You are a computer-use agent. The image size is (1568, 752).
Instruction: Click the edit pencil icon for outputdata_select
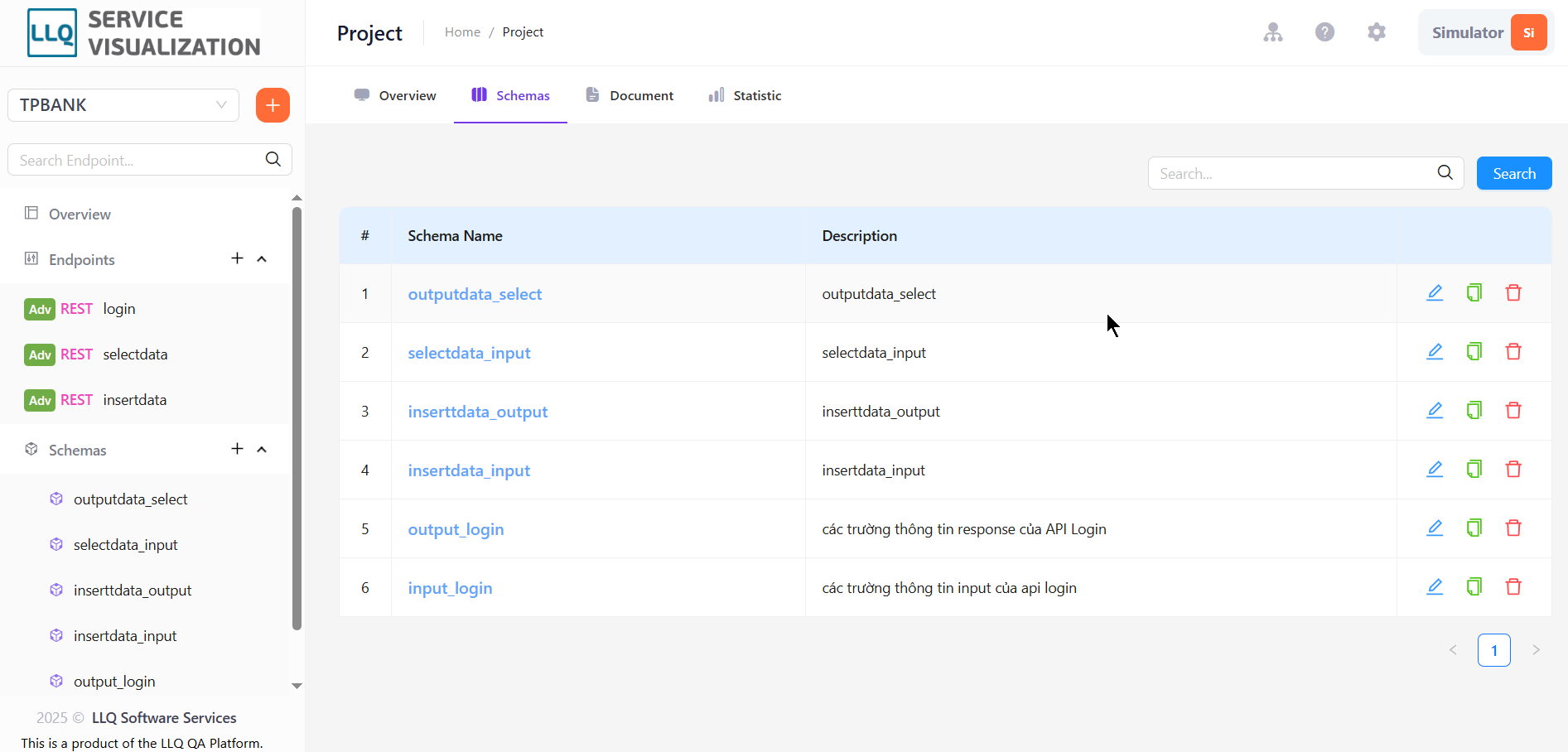(x=1435, y=293)
